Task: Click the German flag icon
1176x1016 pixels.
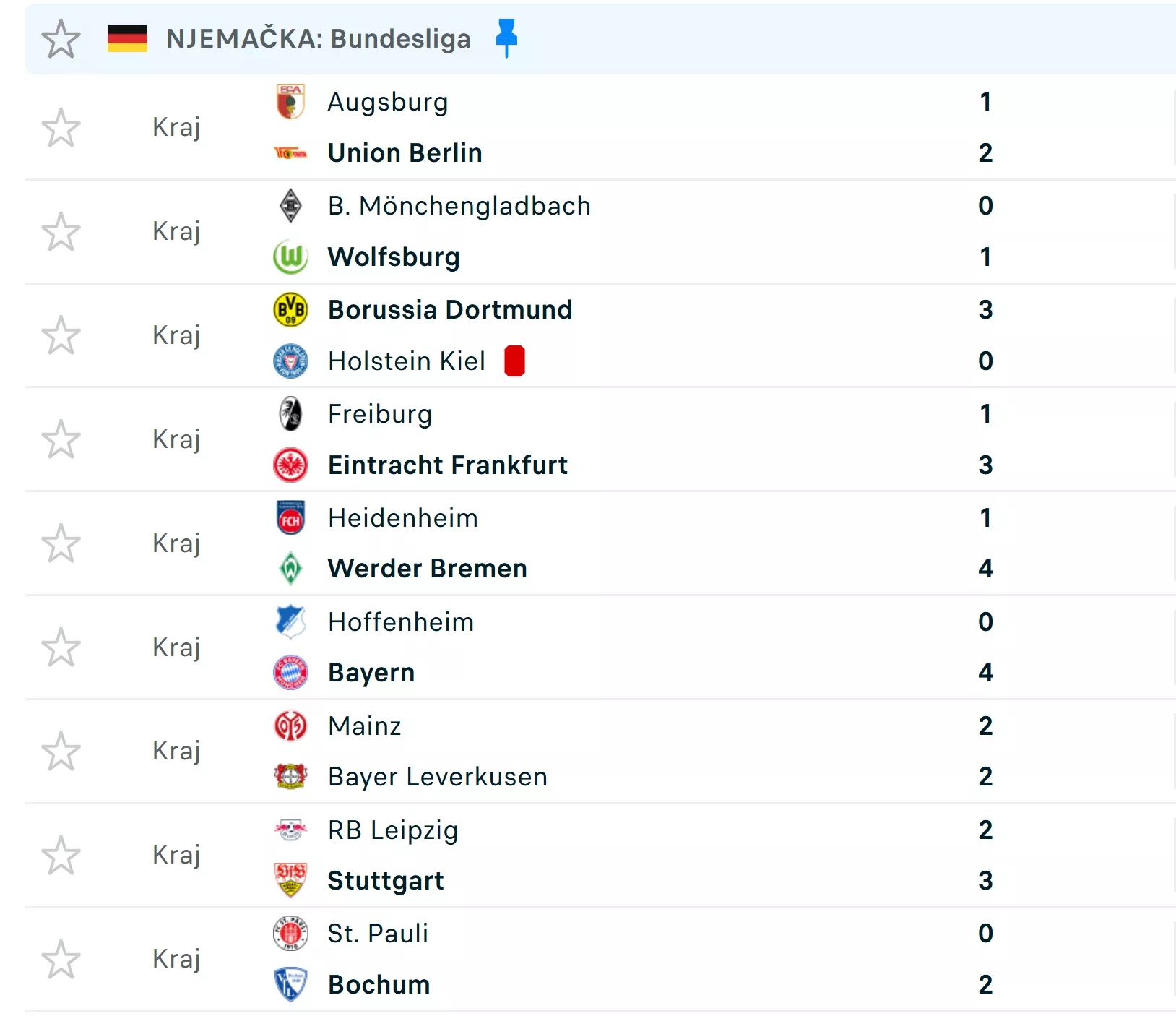Action: point(127,38)
